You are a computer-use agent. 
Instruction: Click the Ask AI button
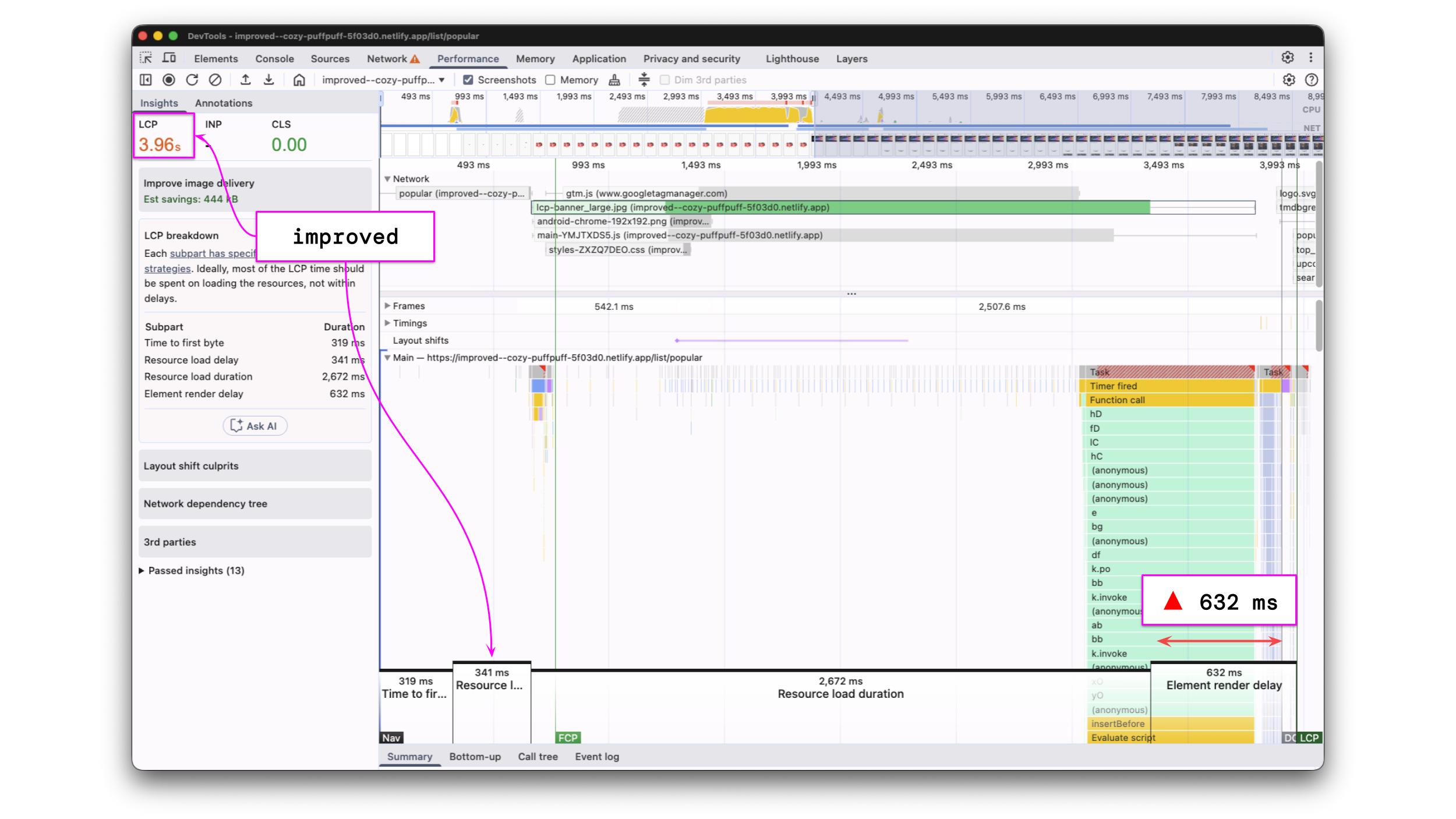[255, 426]
